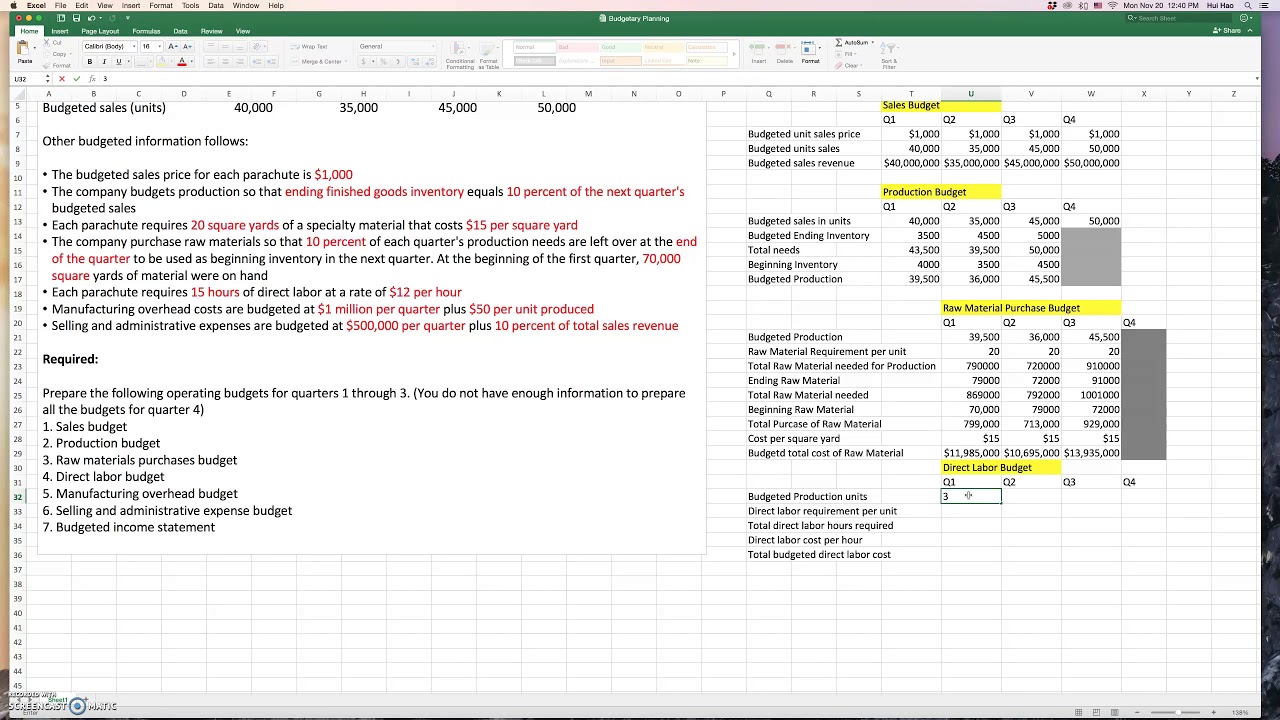Click Page Layout view icon in status bar
Image resolution: width=1280 pixels, height=720 pixels.
click(x=1096, y=712)
